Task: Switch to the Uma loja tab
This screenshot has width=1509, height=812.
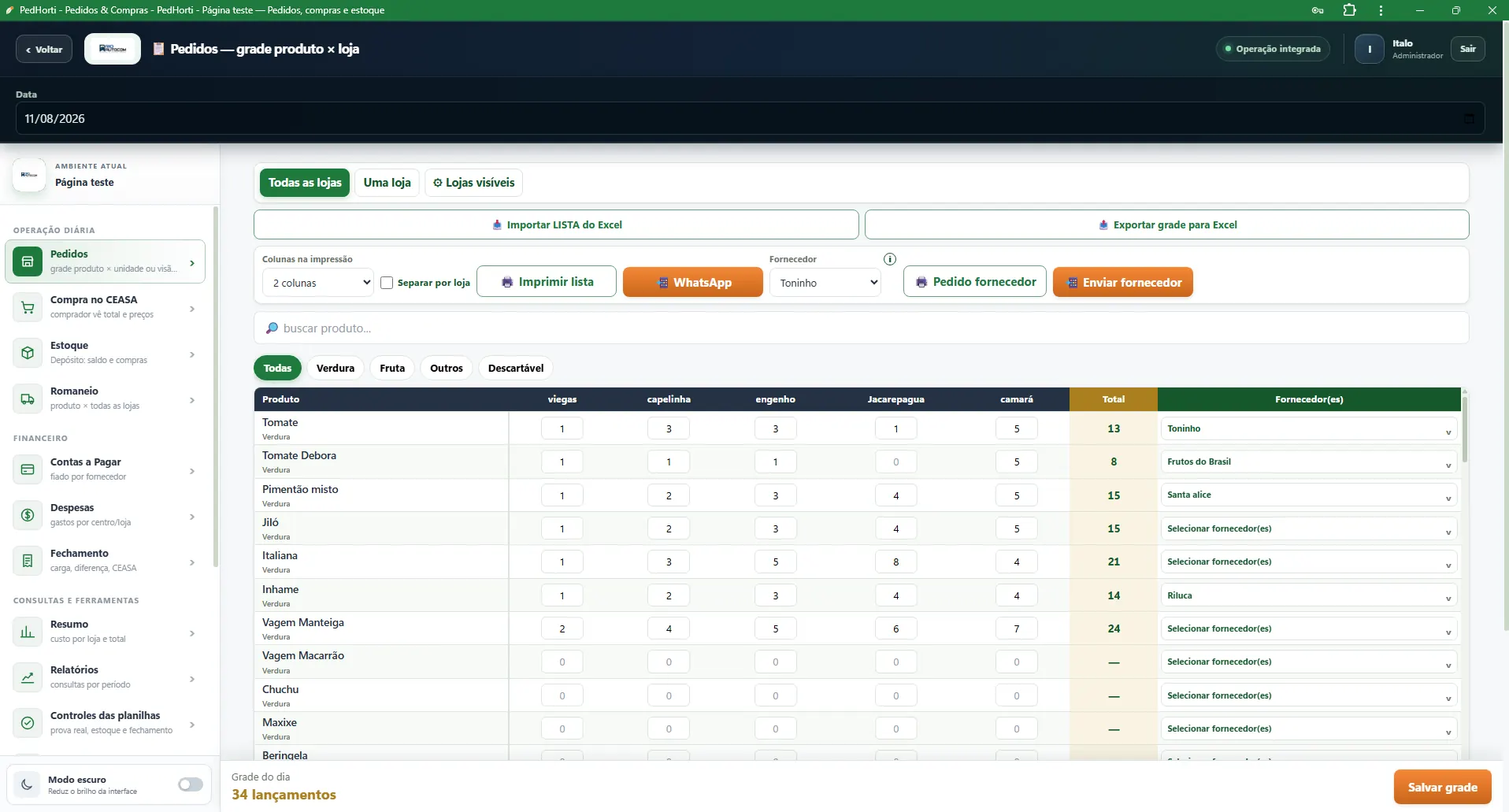Action: [x=387, y=183]
